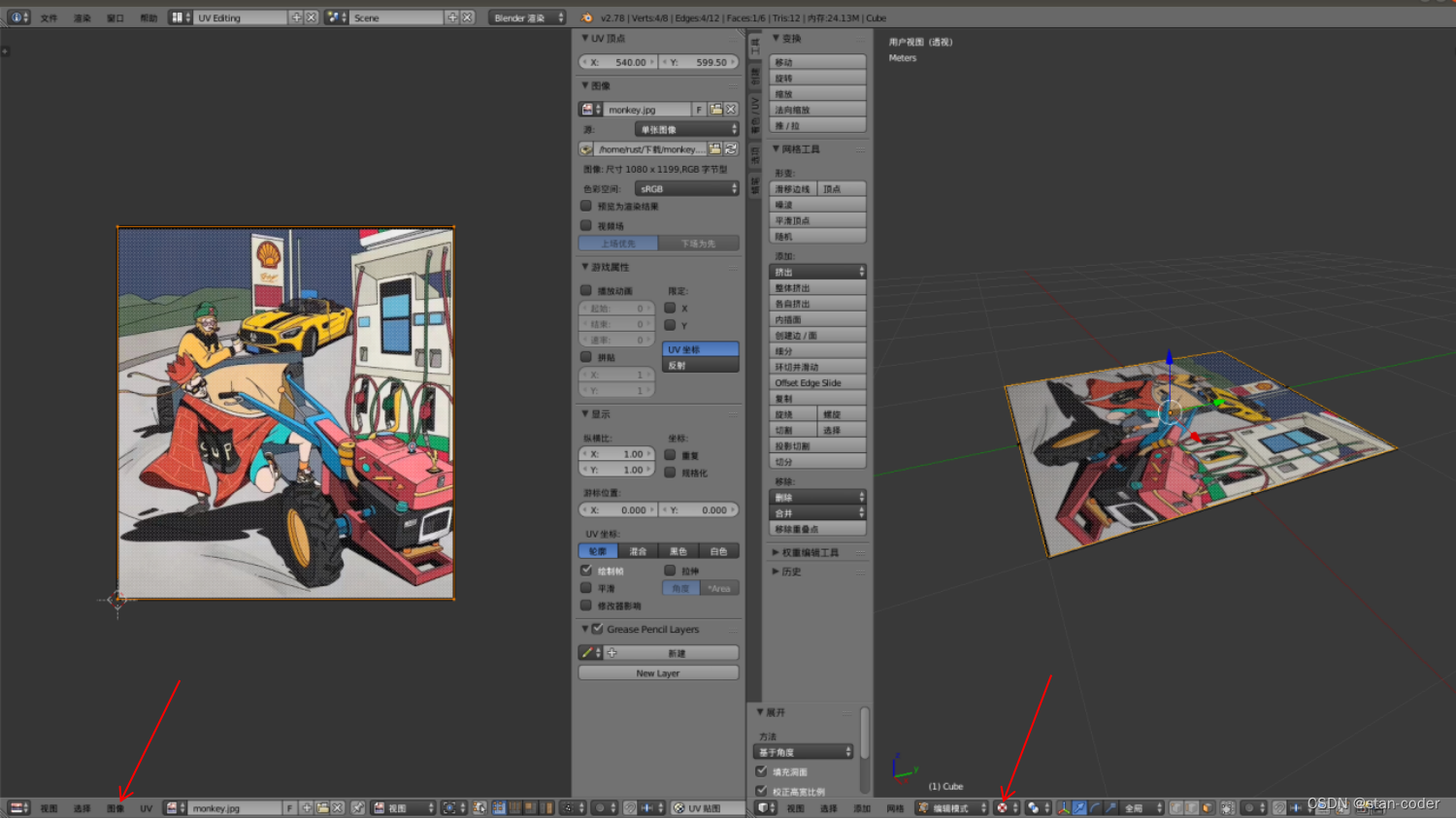This screenshot has width=1456, height=819.
Task: Enable the snap magnet icon in 3D view header
Action: point(1277,807)
